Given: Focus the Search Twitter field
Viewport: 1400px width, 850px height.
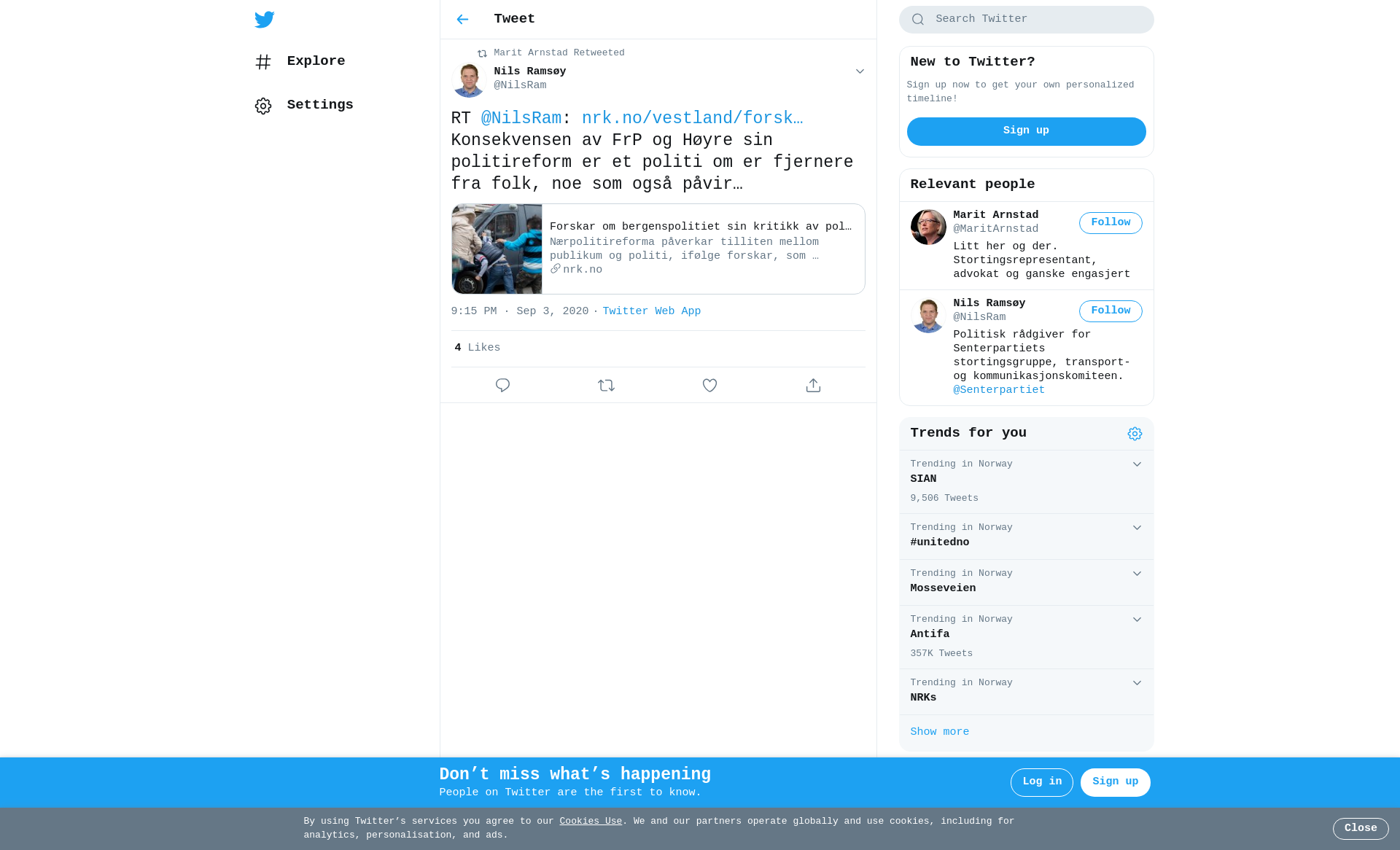Looking at the screenshot, I should coord(1026,20).
